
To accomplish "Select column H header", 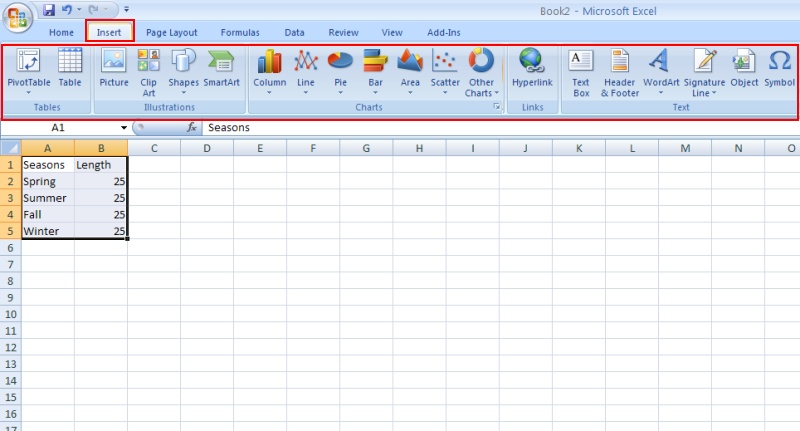I will 419,148.
